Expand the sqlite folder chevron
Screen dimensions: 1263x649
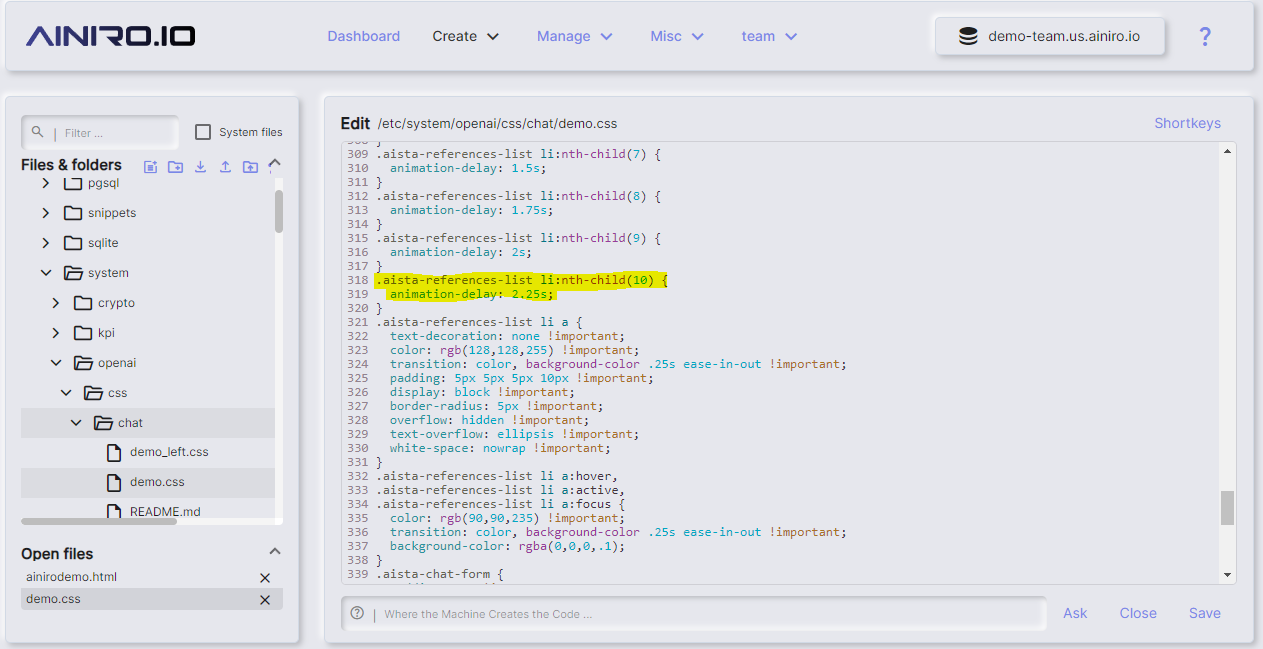coord(46,243)
